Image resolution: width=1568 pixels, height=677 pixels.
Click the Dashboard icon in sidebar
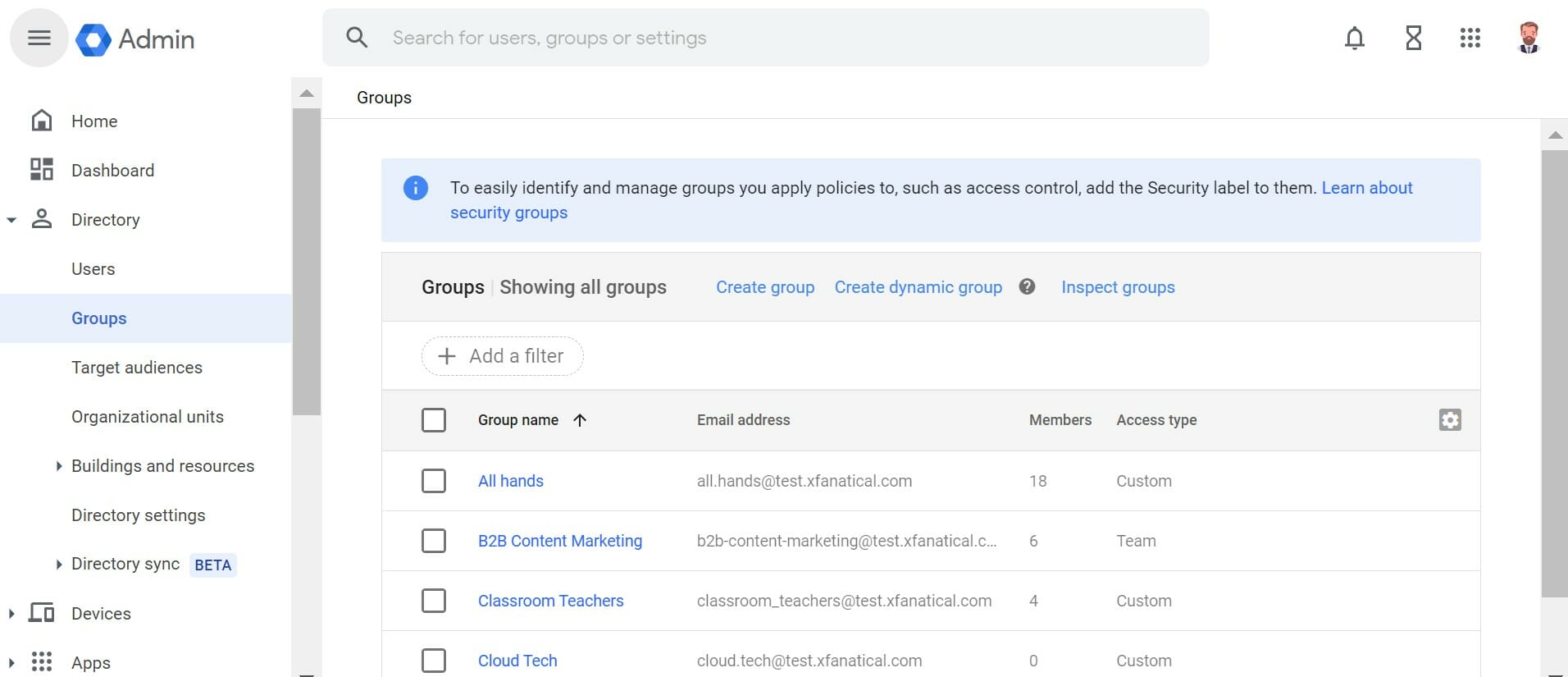coord(42,170)
